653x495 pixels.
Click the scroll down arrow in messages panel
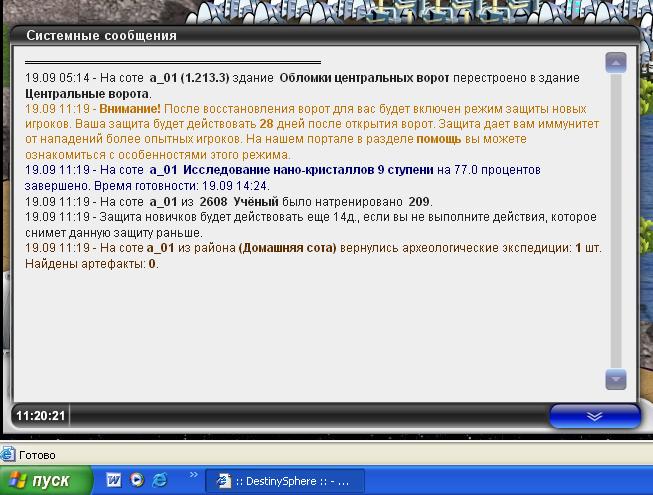tap(616, 379)
